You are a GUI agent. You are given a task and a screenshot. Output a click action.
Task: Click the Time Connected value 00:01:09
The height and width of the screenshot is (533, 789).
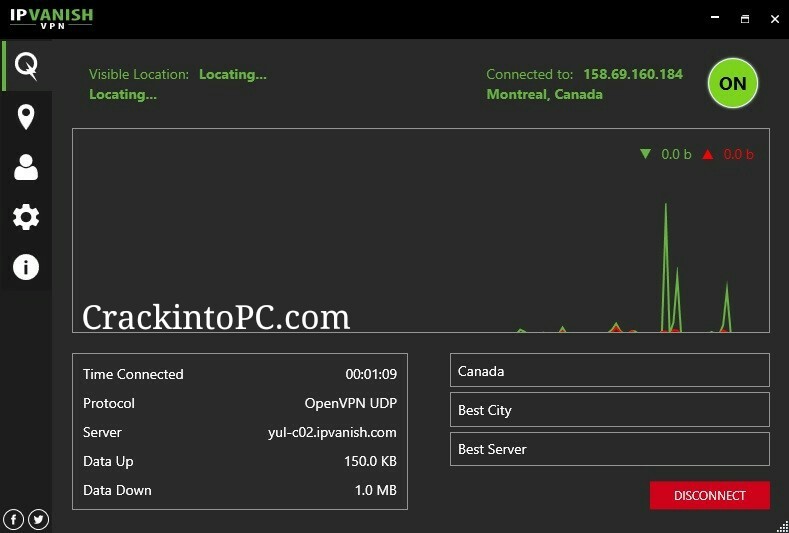pos(371,374)
